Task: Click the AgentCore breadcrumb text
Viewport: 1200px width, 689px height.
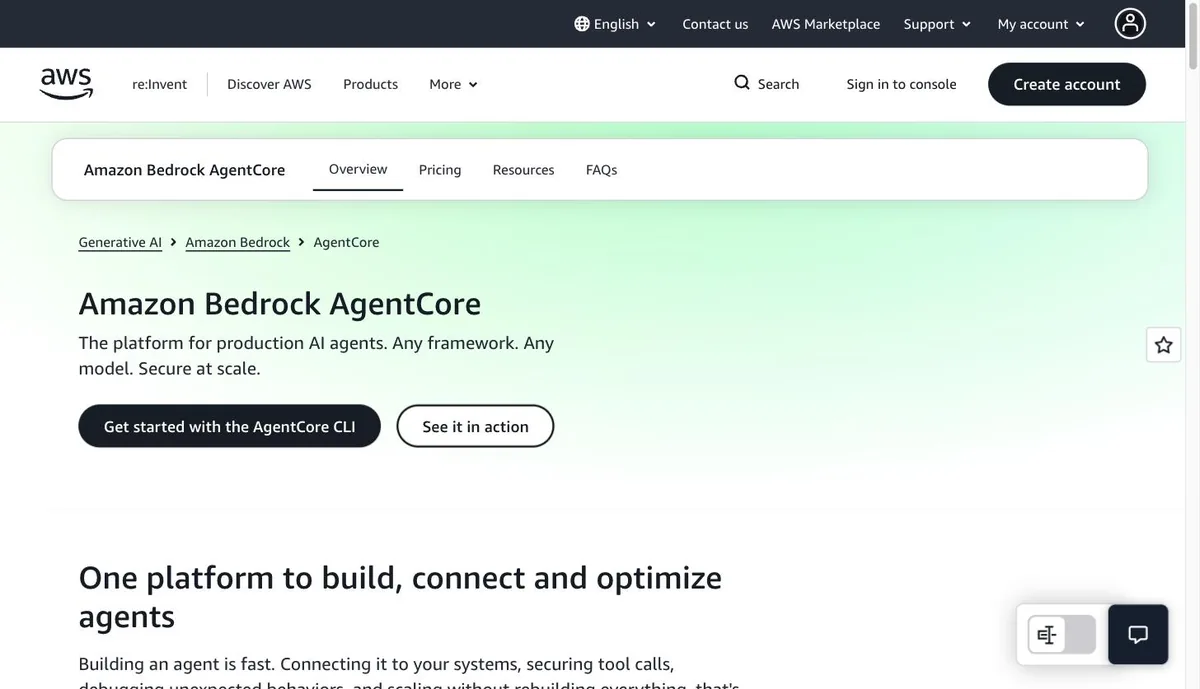Action: [x=346, y=242]
